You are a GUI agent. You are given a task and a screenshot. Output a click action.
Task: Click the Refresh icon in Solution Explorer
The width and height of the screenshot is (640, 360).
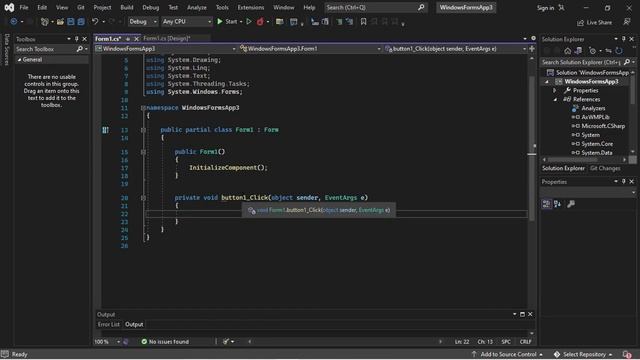[x=619, y=51]
